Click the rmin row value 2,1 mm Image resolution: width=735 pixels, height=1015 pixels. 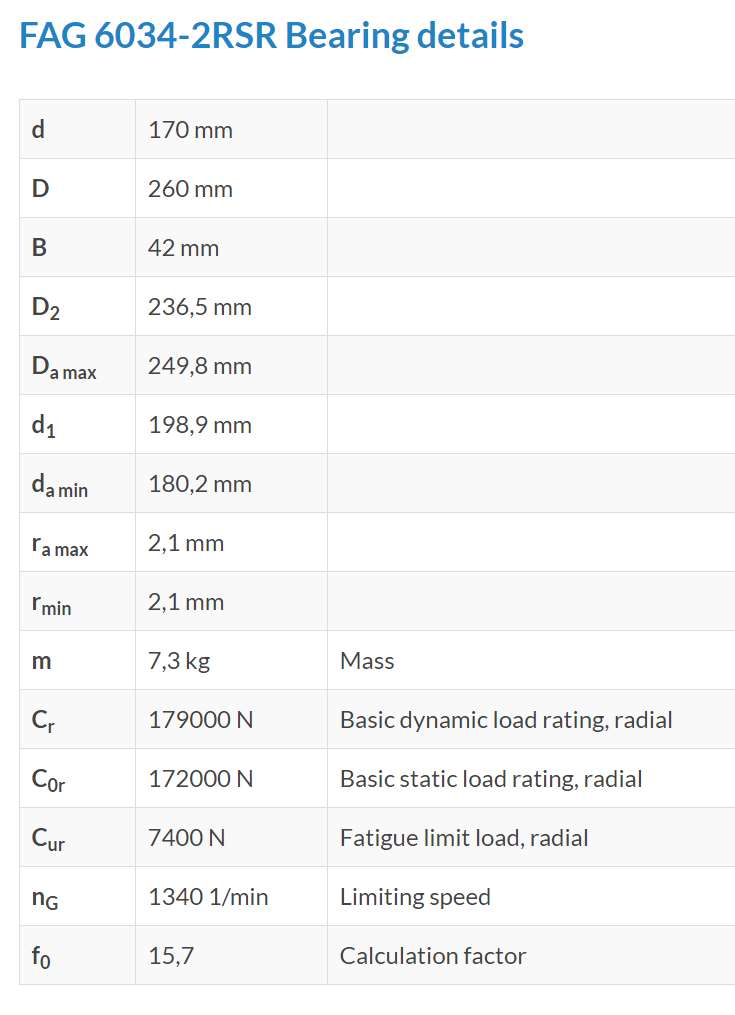tap(186, 602)
